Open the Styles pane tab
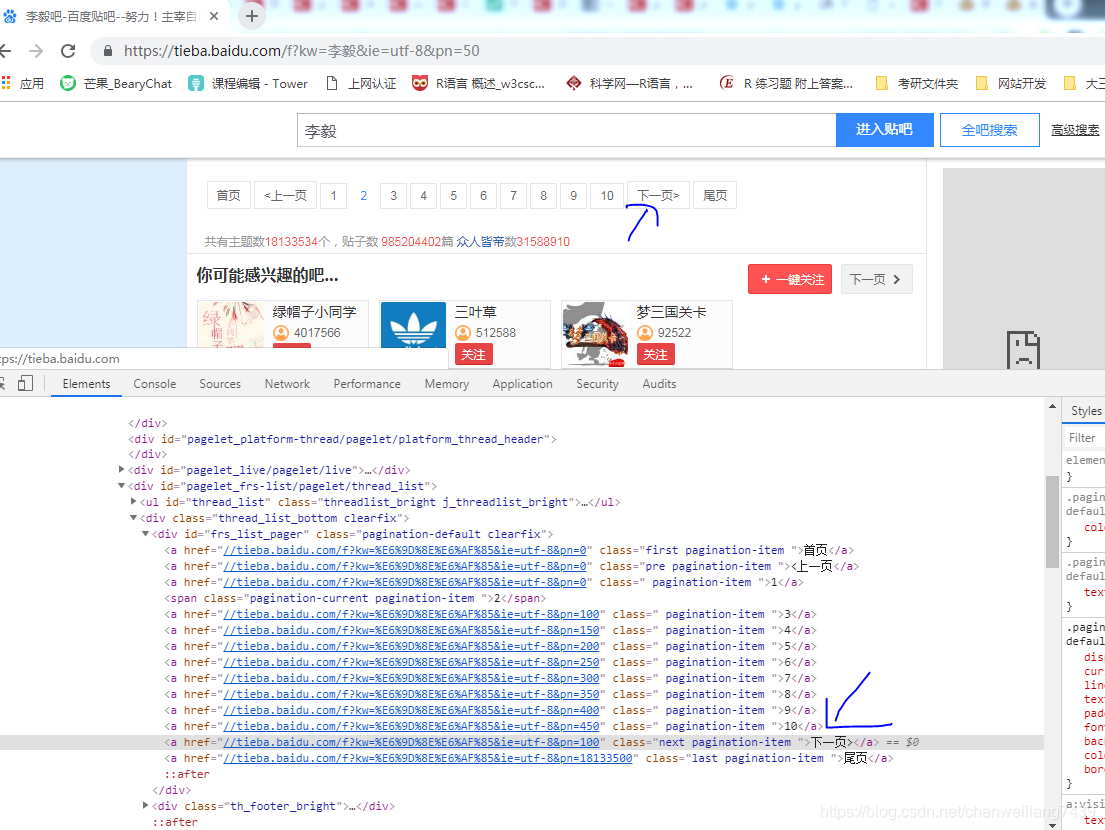This screenshot has width=1105, height=830. coord(1085,411)
